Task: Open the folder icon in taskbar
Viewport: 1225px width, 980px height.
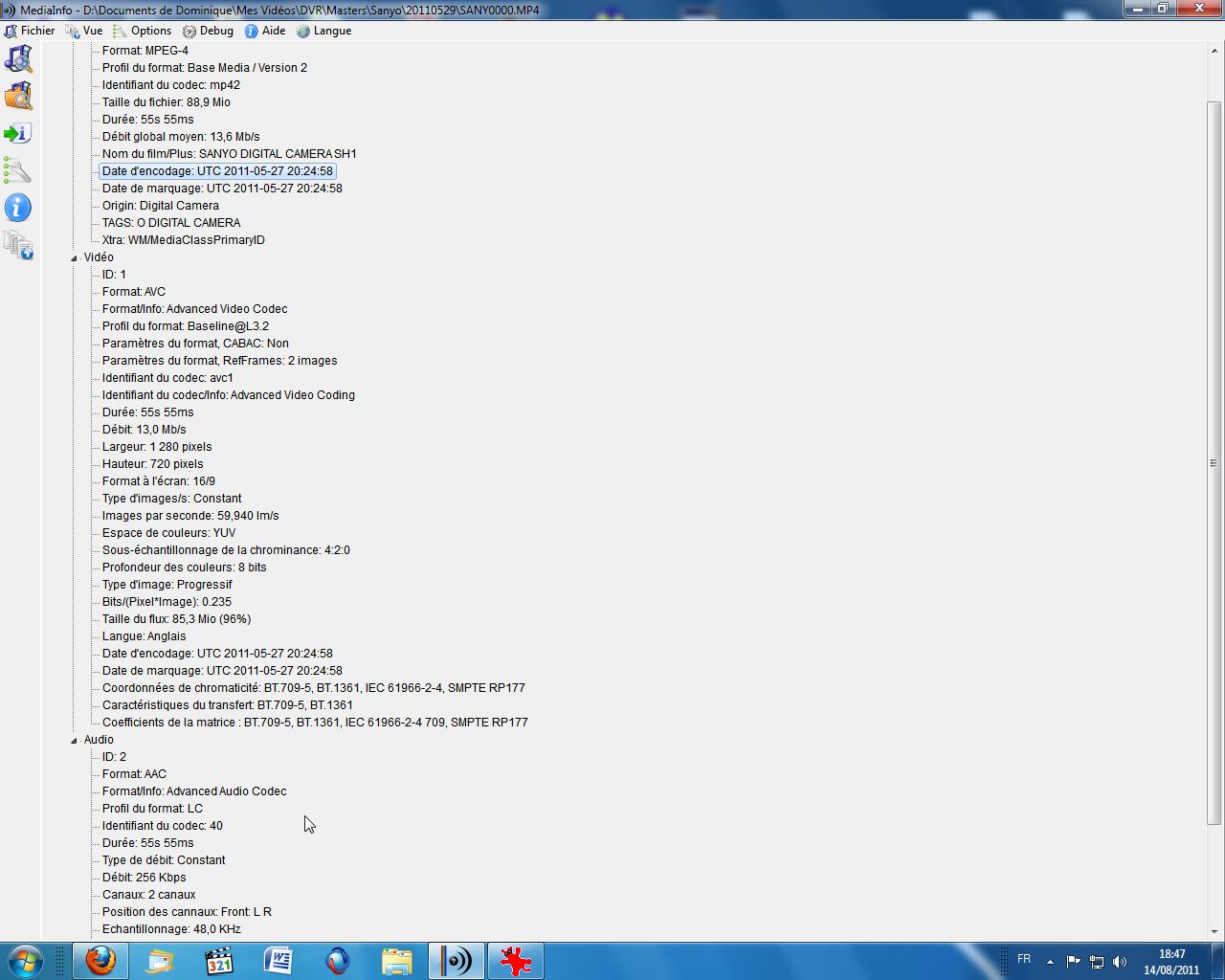Action: [x=397, y=961]
